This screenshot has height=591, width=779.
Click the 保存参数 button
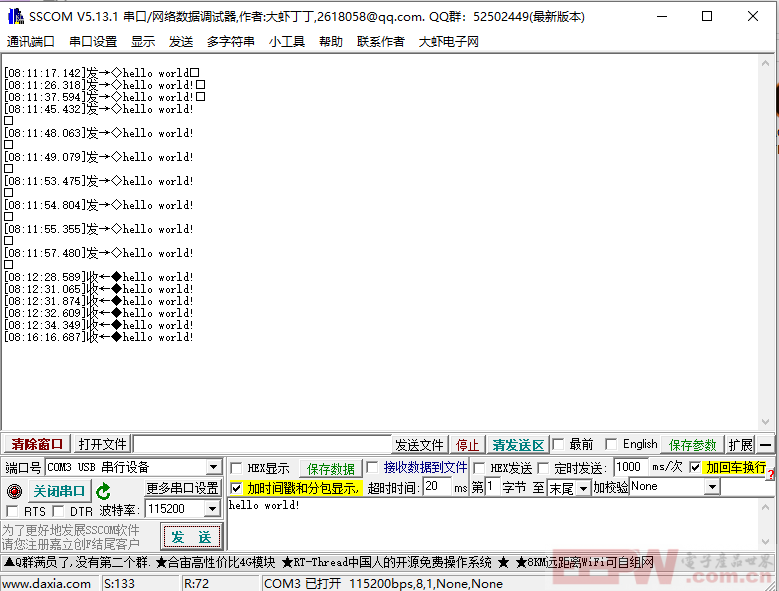click(x=693, y=445)
